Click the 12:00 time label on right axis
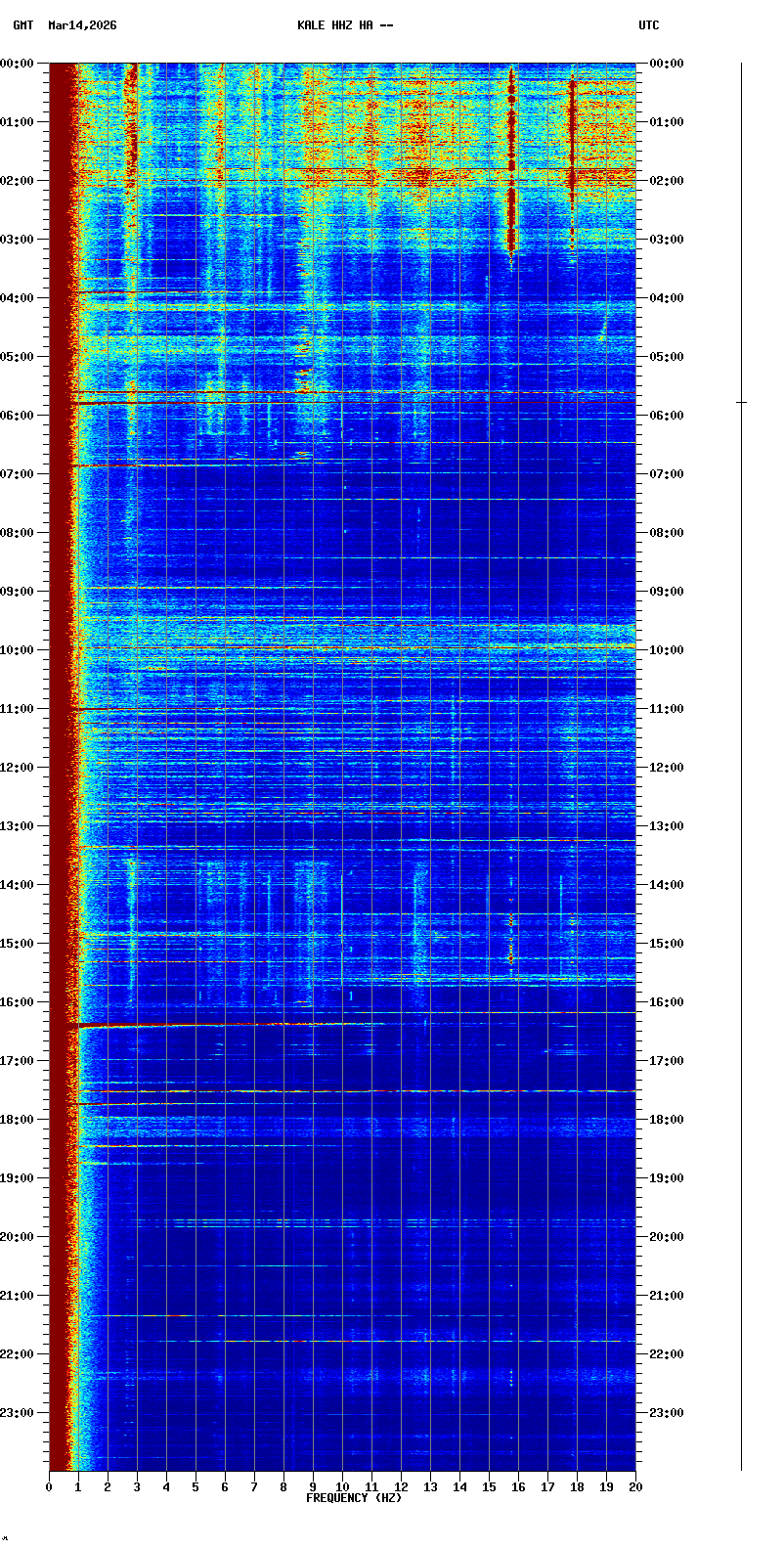784x1549 pixels. [x=667, y=768]
